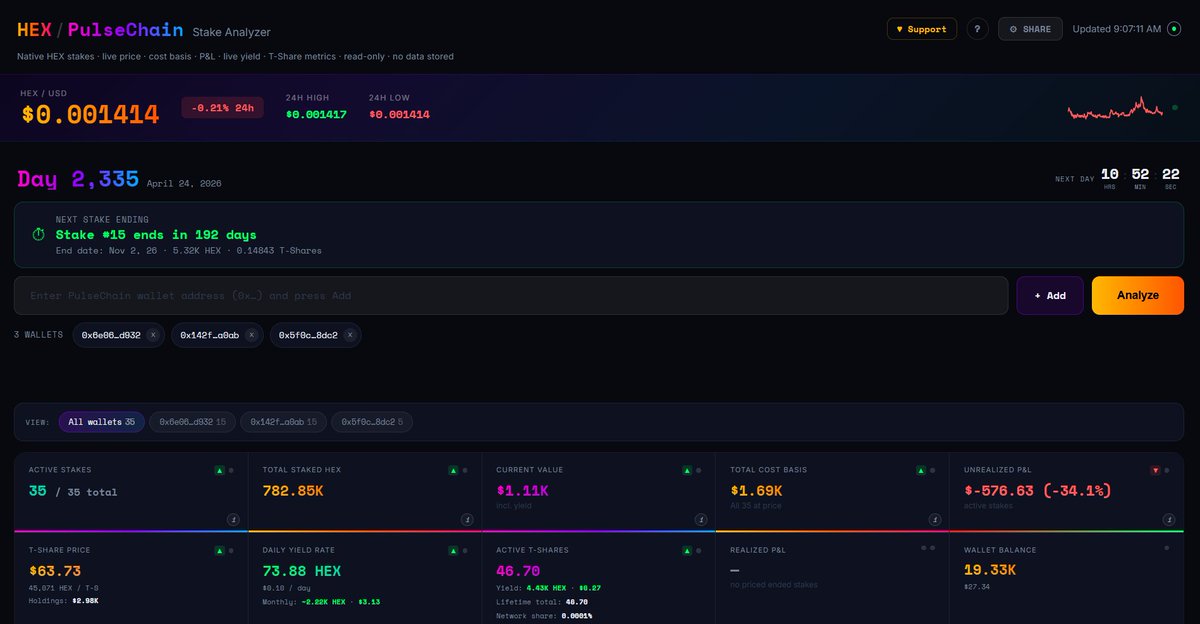Click the Analyze button
The height and width of the screenshot is (624, 1200).
point(1138,296)
